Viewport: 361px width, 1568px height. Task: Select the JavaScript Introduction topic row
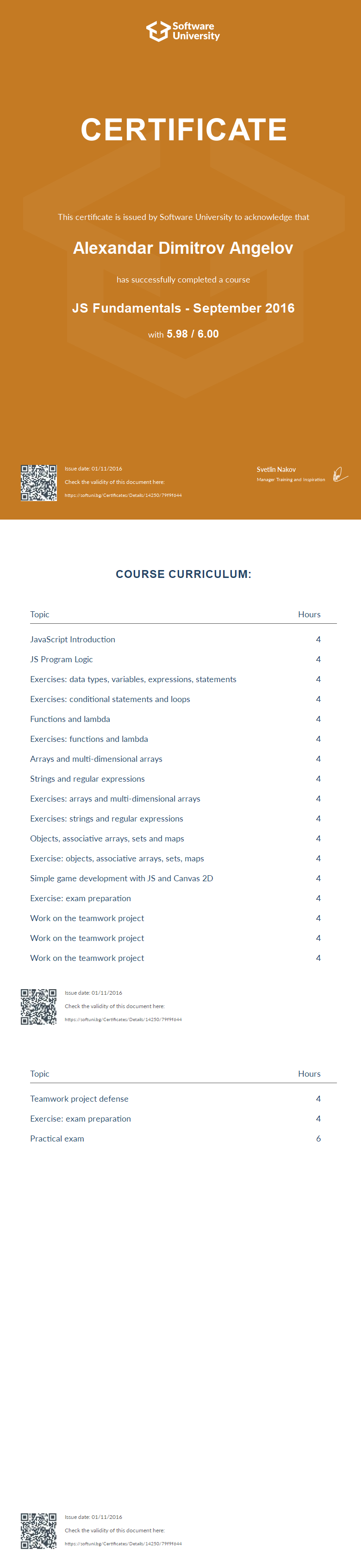click(73, 639)
